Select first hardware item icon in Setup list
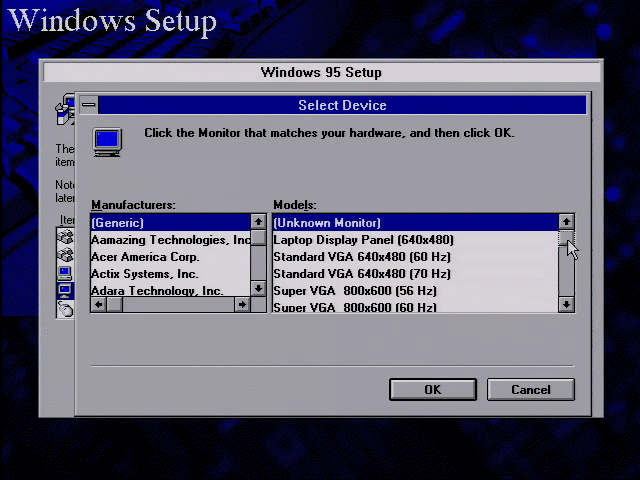 [66, 236]
